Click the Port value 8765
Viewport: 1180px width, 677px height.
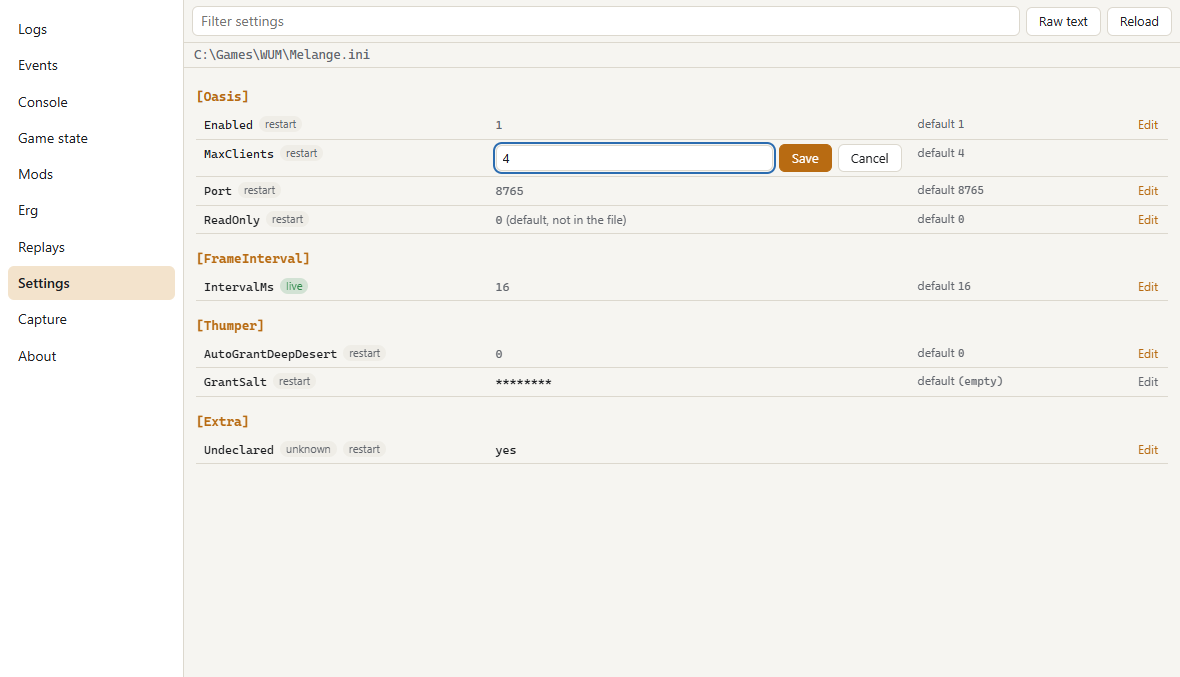[509, 191]
